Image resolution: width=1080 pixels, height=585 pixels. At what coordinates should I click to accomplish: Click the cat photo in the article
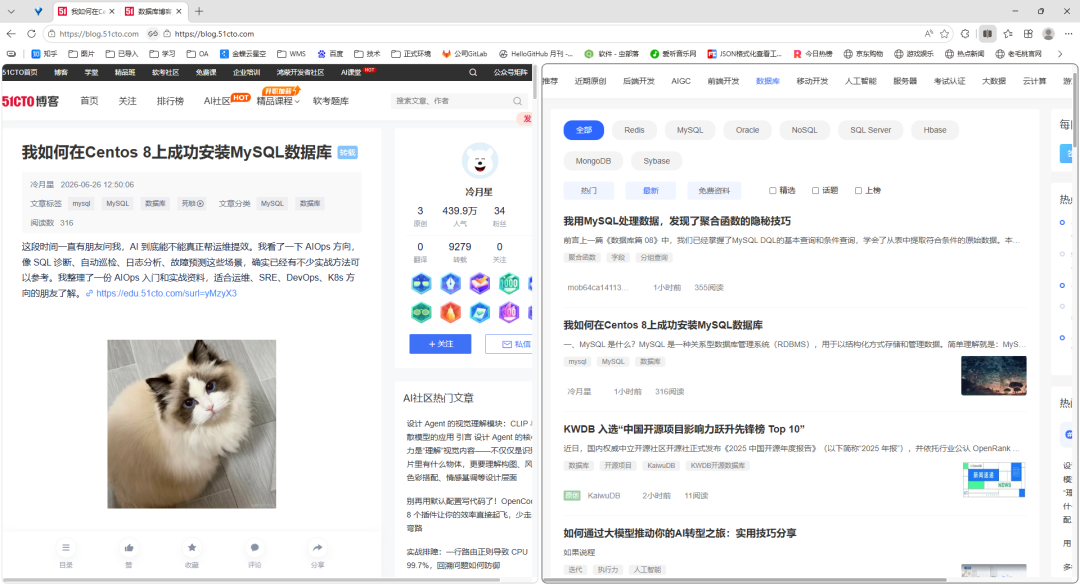(x=191, y=424)
